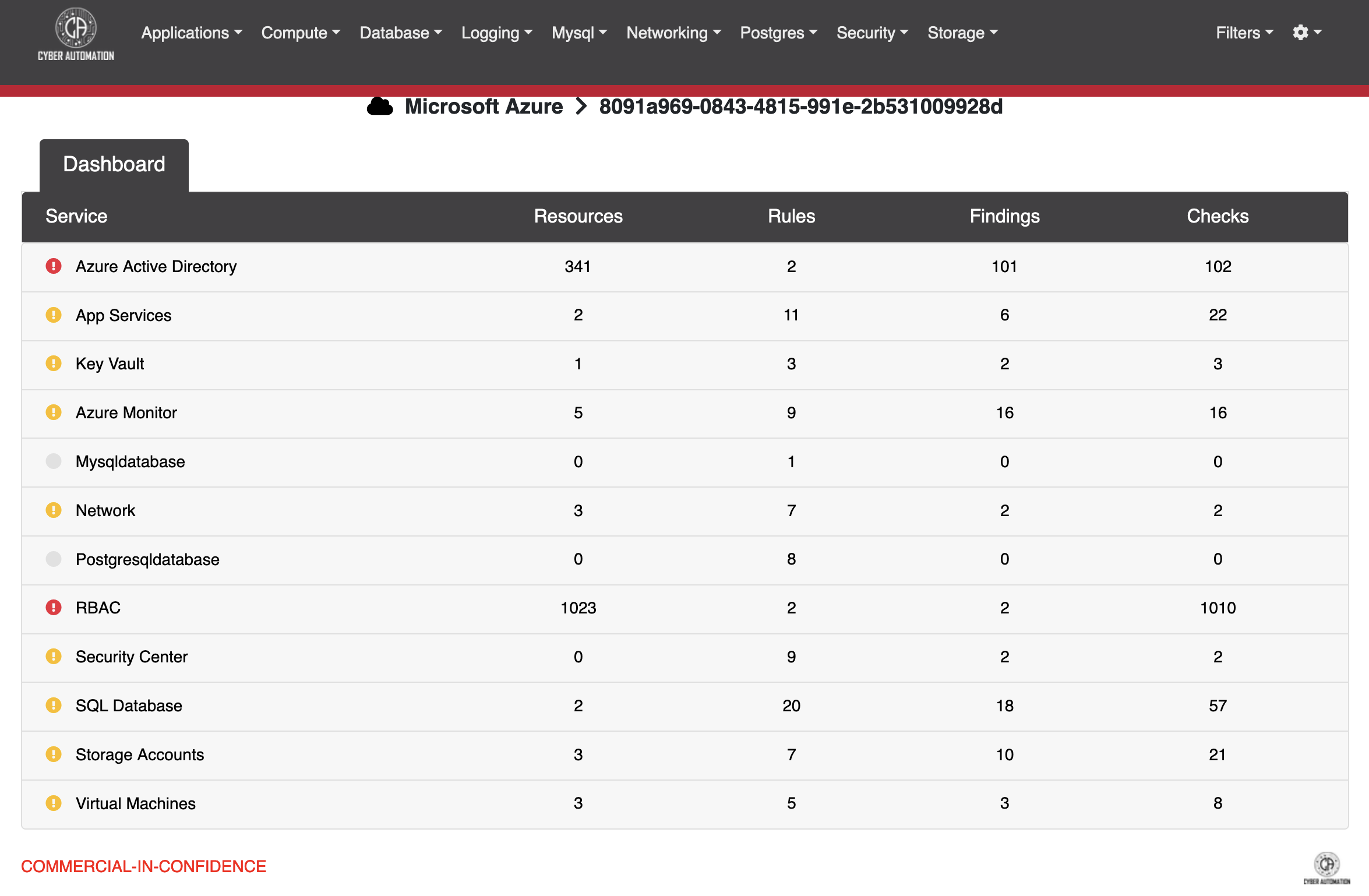Click the 10 findings value for Storage Accounts
Image resolution: width=1369 pixels, height=896 pixels.
tap(1004, 754)
